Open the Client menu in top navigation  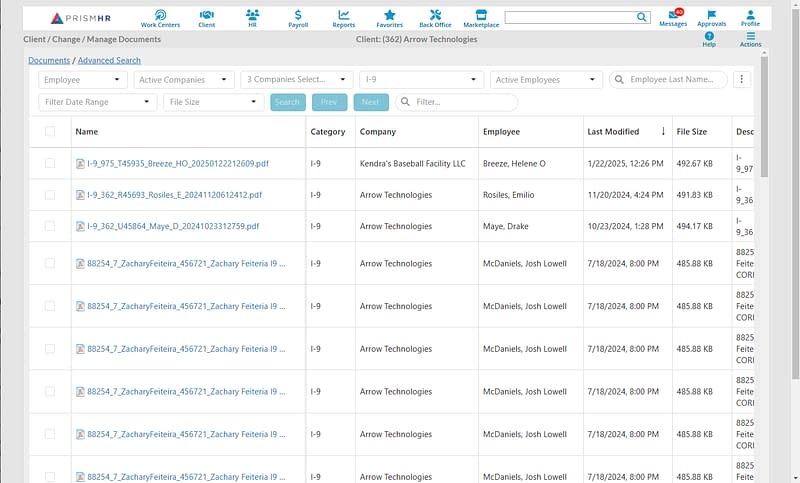tap(207, 17)
